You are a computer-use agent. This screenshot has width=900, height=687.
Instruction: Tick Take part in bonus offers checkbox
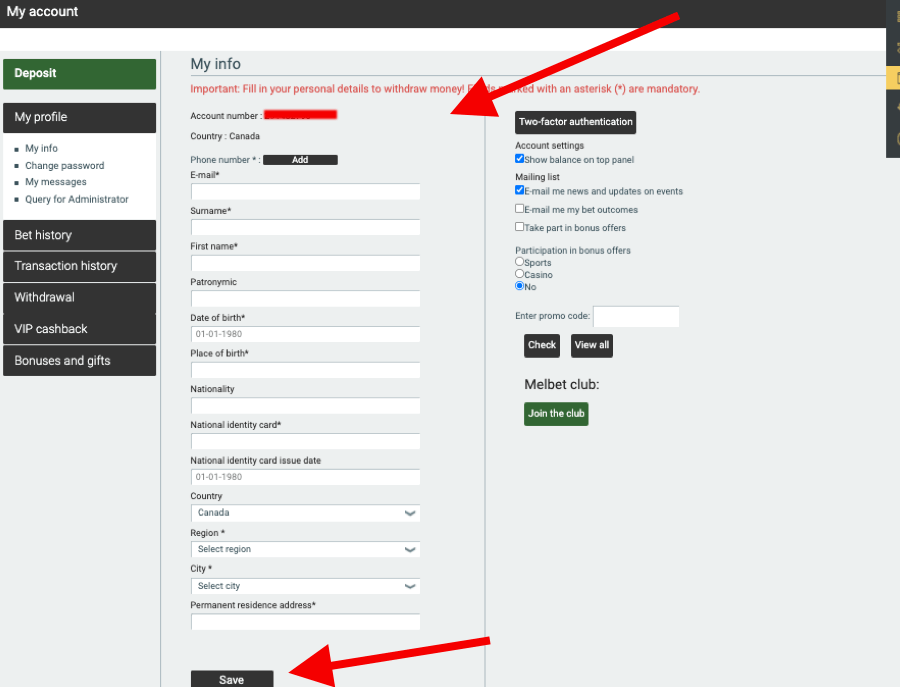(520, 227)
